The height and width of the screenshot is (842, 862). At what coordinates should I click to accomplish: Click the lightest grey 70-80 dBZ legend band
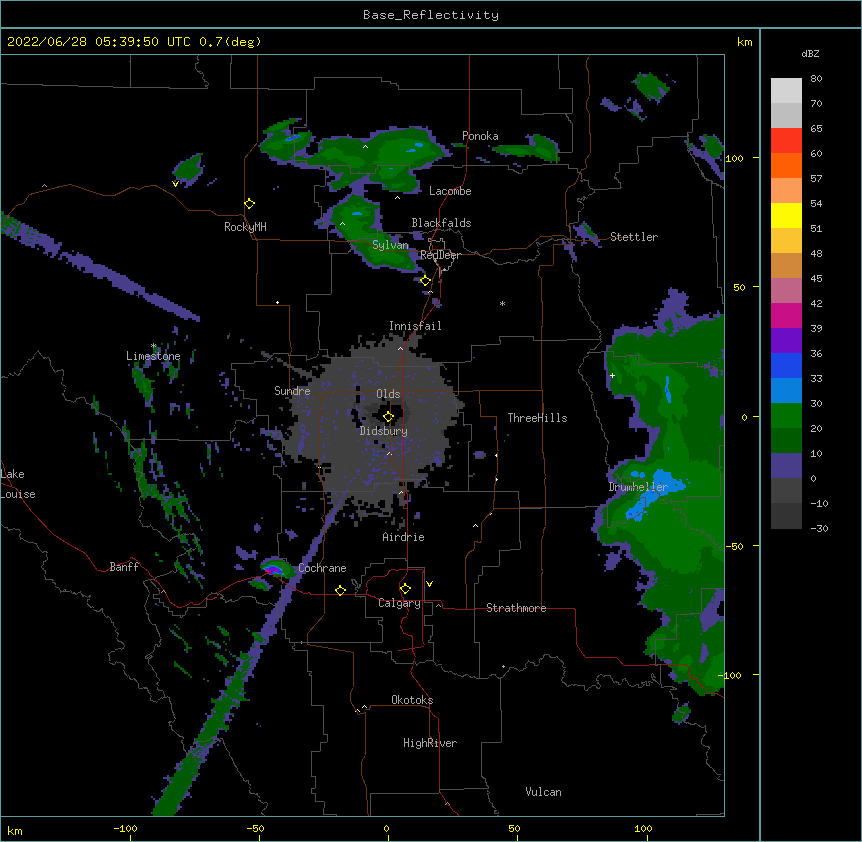click(786, 90)
